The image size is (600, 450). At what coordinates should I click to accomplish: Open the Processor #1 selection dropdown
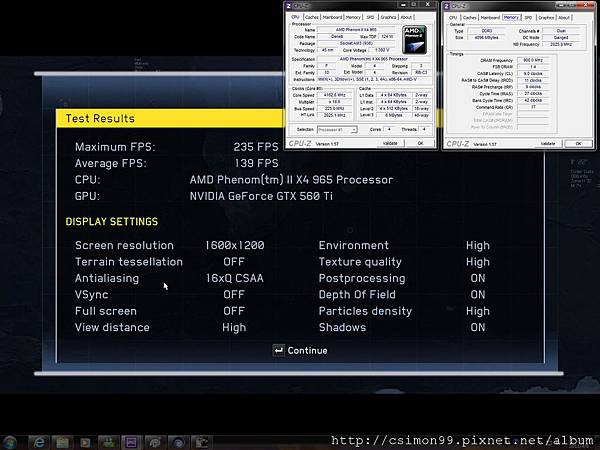tap(337, 130)
